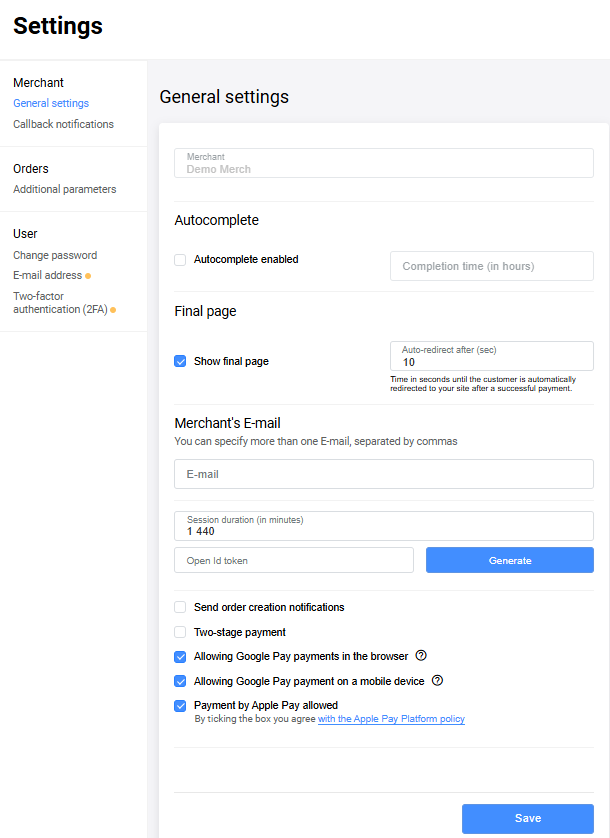Open Additional parameters under Orders
Screen dimensions: 610x838
click(x=64, y=189)
